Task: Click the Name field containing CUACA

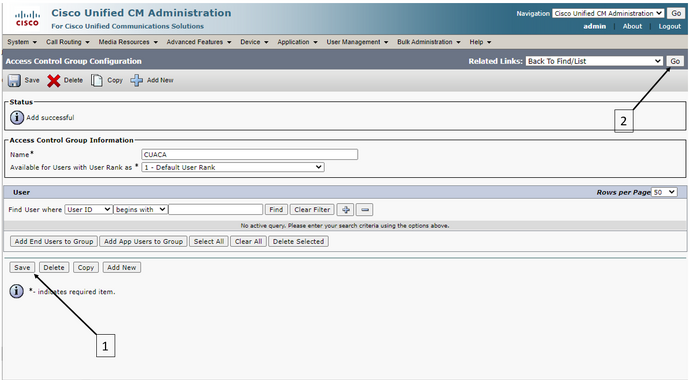Action: [x=250, y=154]
